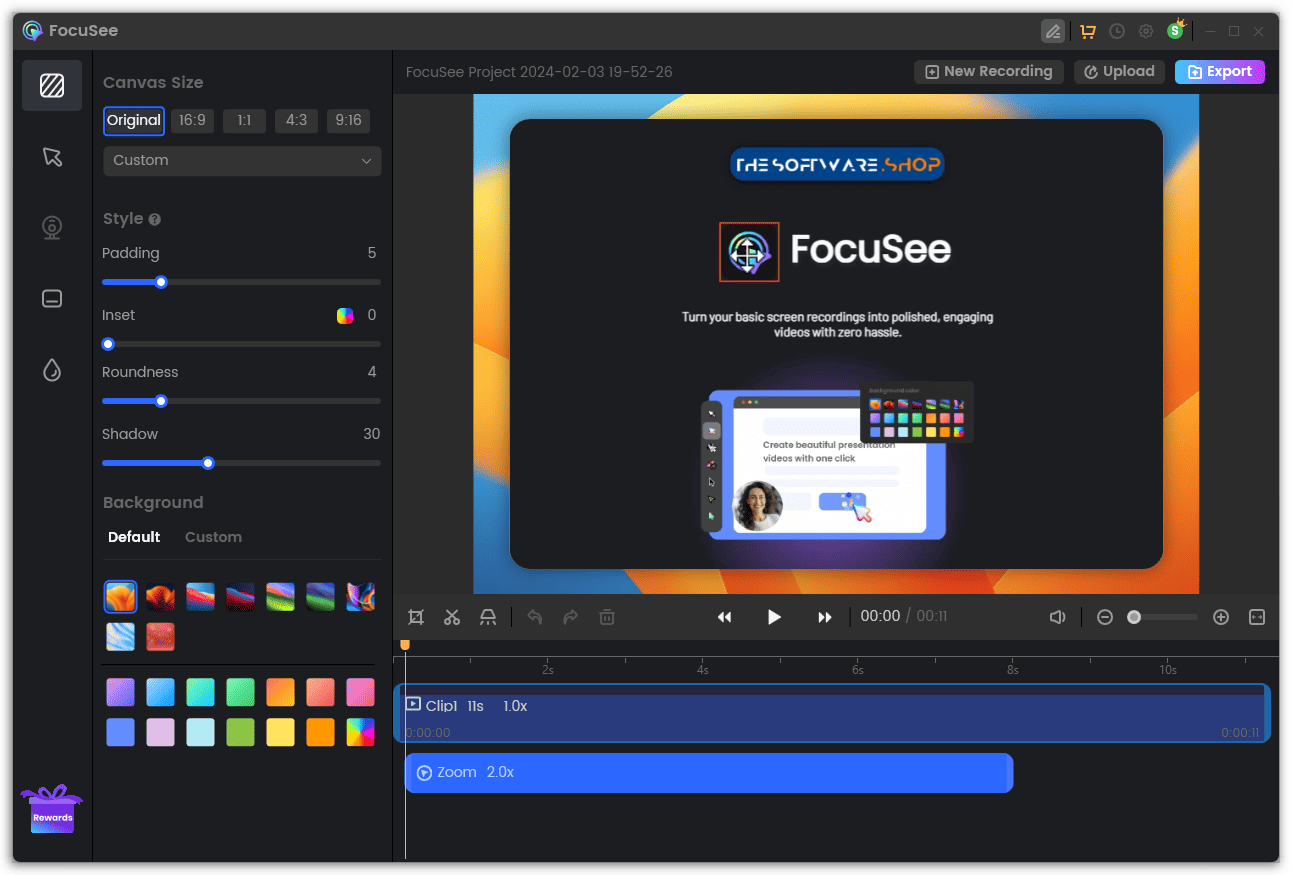1292x875 pixels.
Task: Rewind with the skip backward button
Action: click(x=725, y=617)
